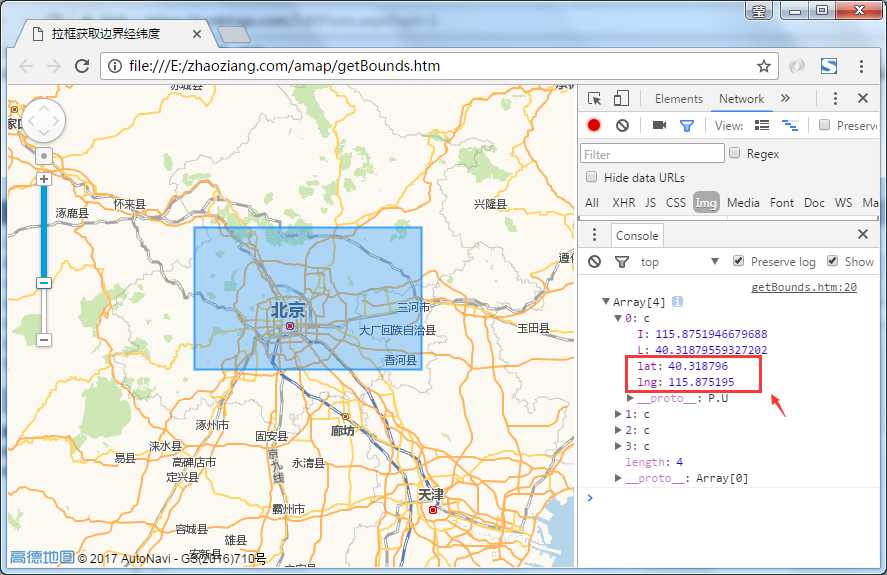Check Hide data URLs

[591, 177]
